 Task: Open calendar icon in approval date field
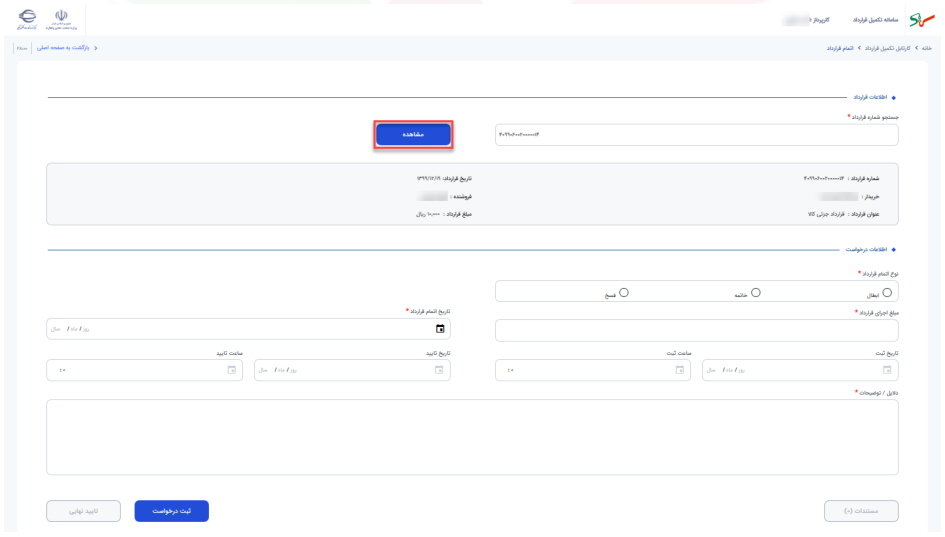click(439, 370)
